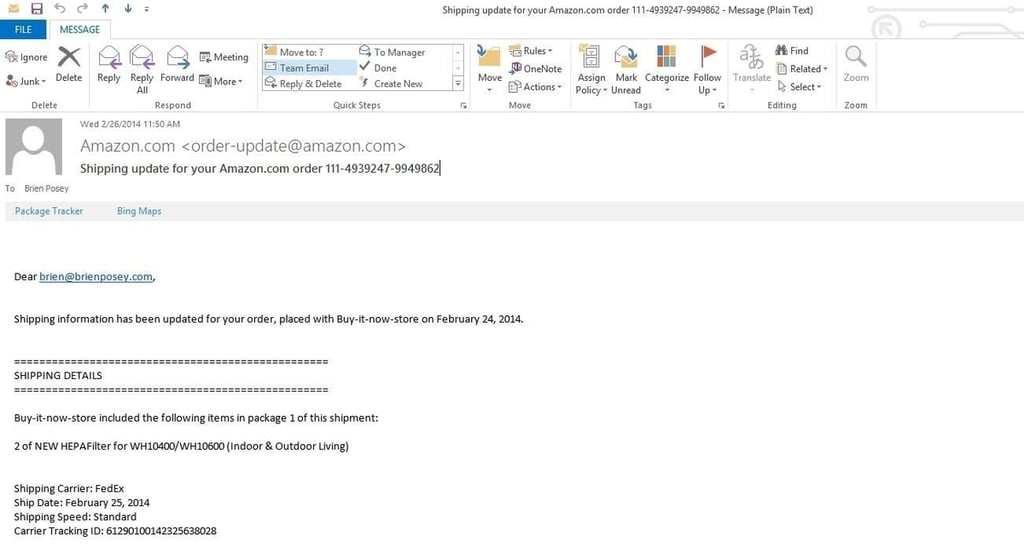Click recipient name Brien Posey
Screen dimensions: 1024x547
click(x=46, y=189)
